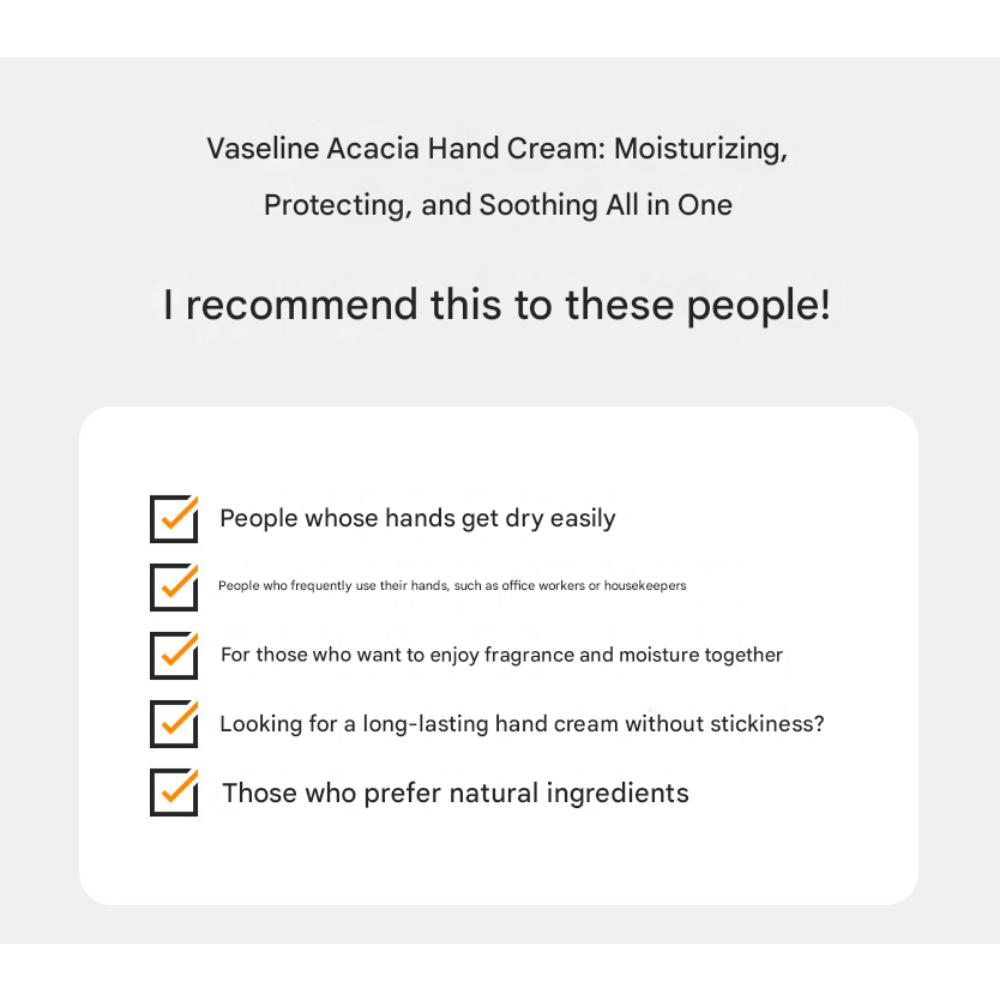
Task: Click empty white card area below the checklist
Action: pos(498,860)
